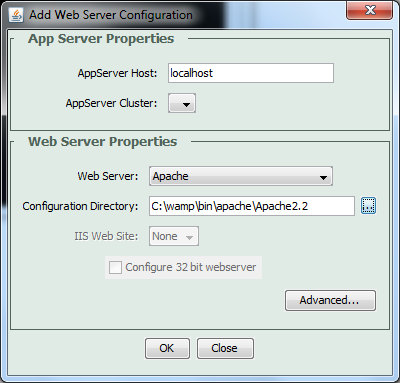This screenshot has height=383, width=400.
Task: Click into the Configuration Directory path field
Action: click(x=252, y=206)
